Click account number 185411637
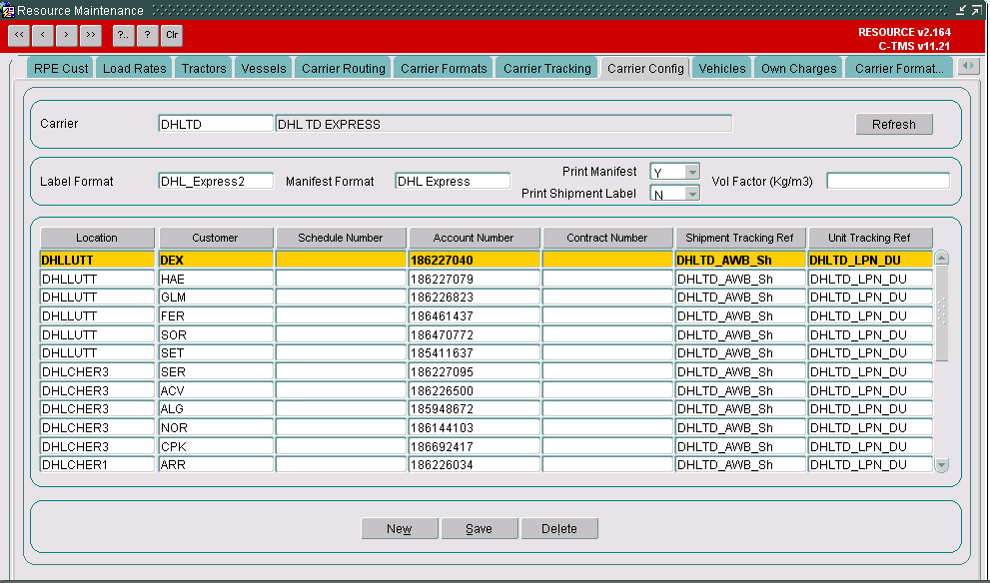Image resolution: width=990 pixels, height=583 pixels. coord(474,353)
